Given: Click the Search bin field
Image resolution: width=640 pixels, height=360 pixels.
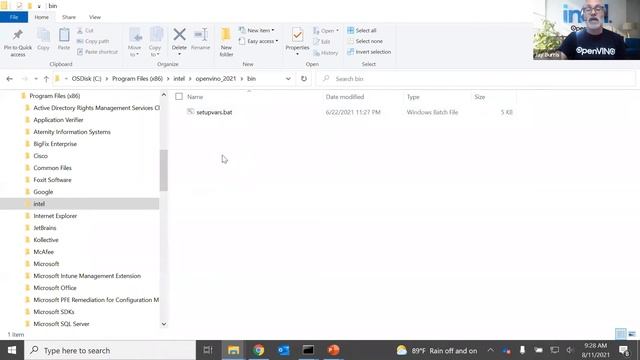Looking at the screenshot, I should point(476,79).
